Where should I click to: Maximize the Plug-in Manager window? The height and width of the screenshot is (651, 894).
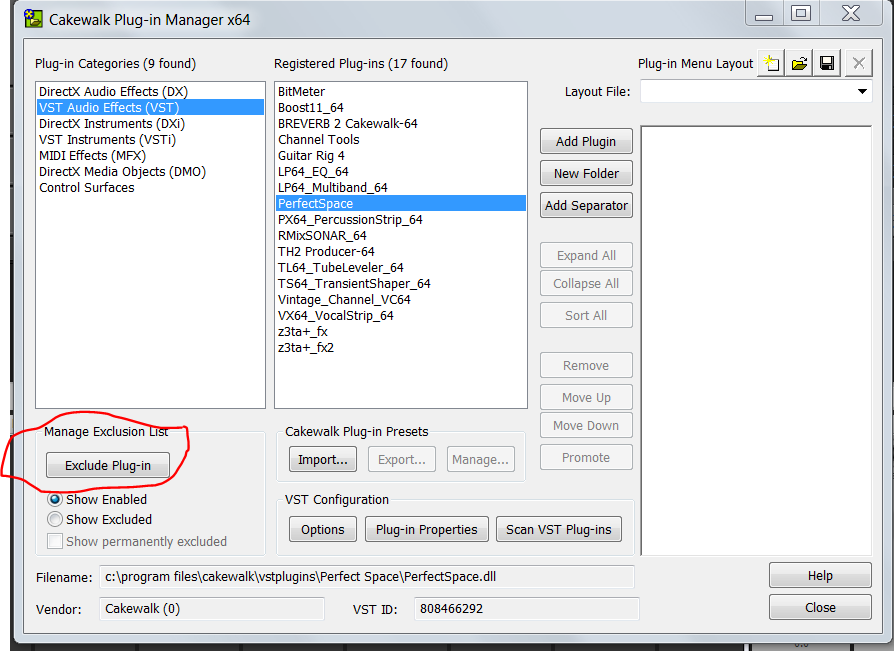click(x=800, y=14)
